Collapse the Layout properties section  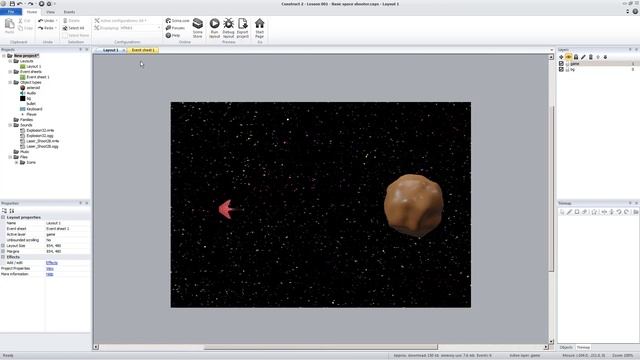coord(3,218)
